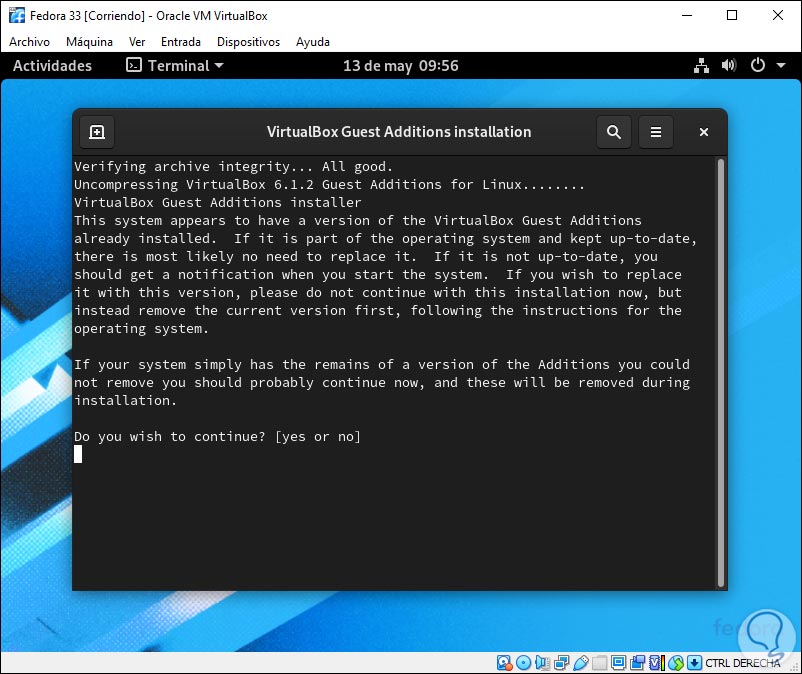Click the mouse integration status icon
Image resolution: width=802 pixels, height=674 pixels.
pos(676,663)
